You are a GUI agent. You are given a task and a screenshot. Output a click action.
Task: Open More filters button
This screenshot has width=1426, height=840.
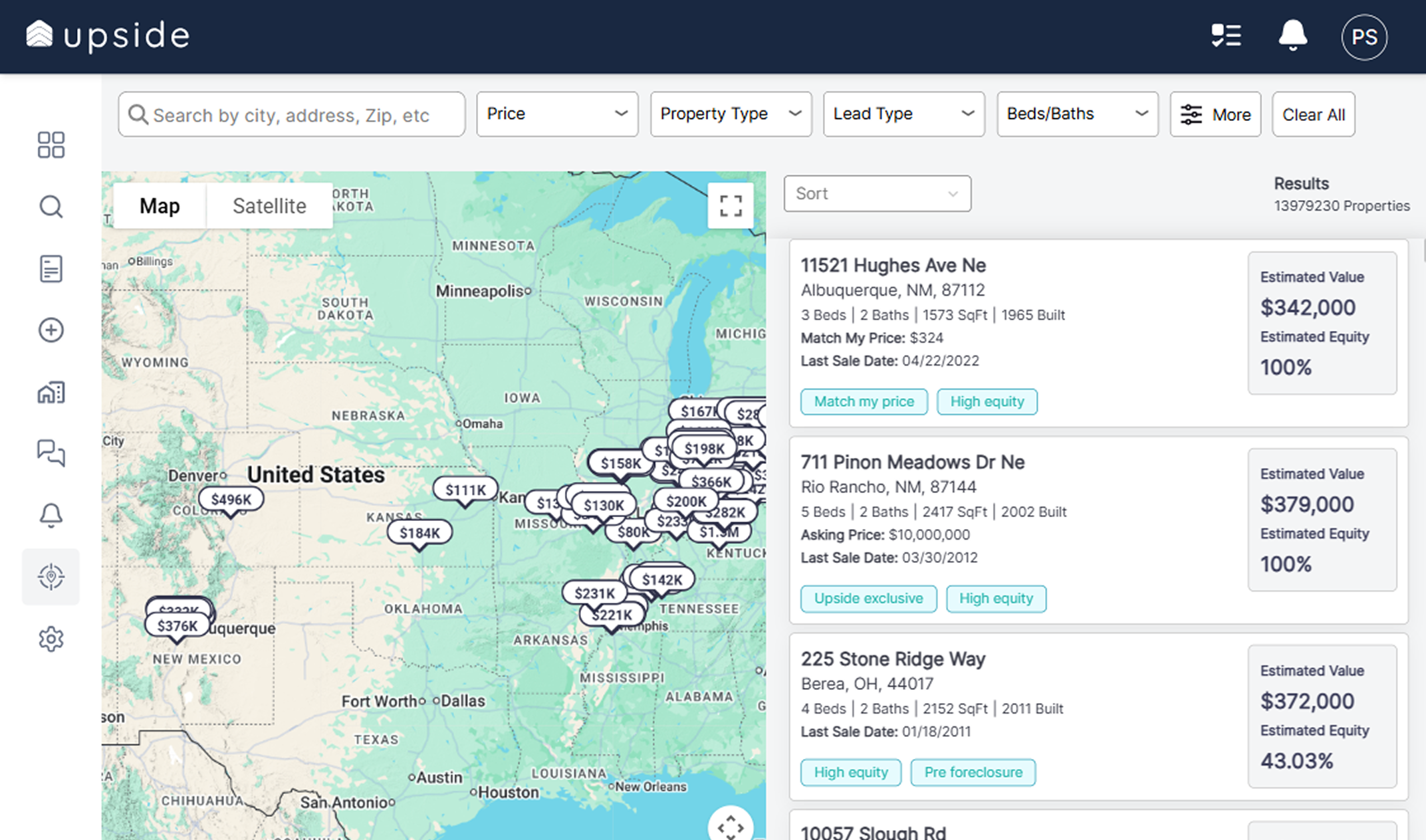1215,114
